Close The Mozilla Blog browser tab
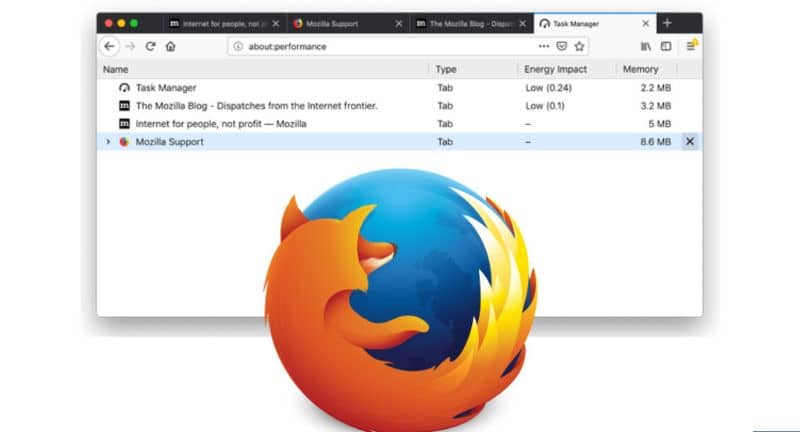This screenshot has height=432, width=800. coord(522,23)
